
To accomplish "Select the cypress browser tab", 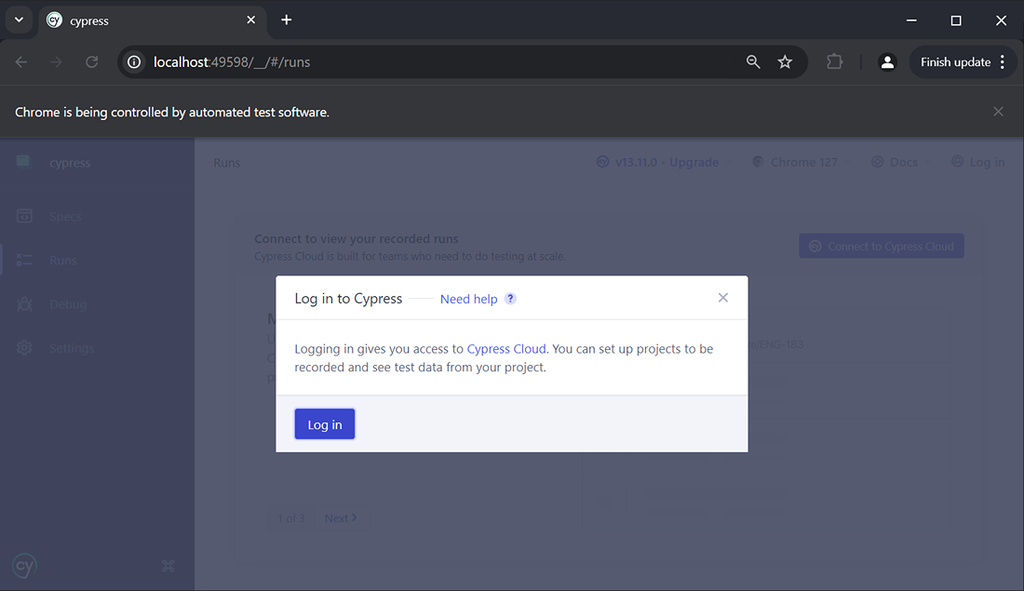I will pos(152,20).
